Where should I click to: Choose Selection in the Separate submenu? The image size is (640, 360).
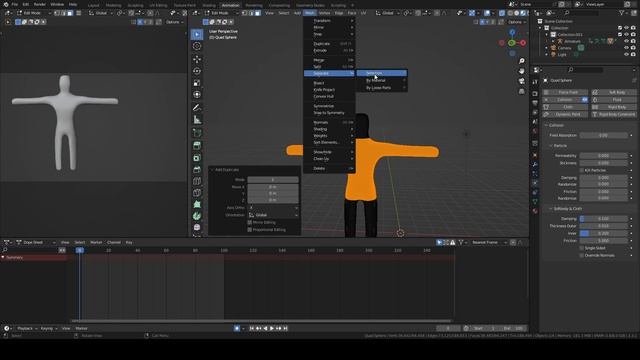click(382, 73)
